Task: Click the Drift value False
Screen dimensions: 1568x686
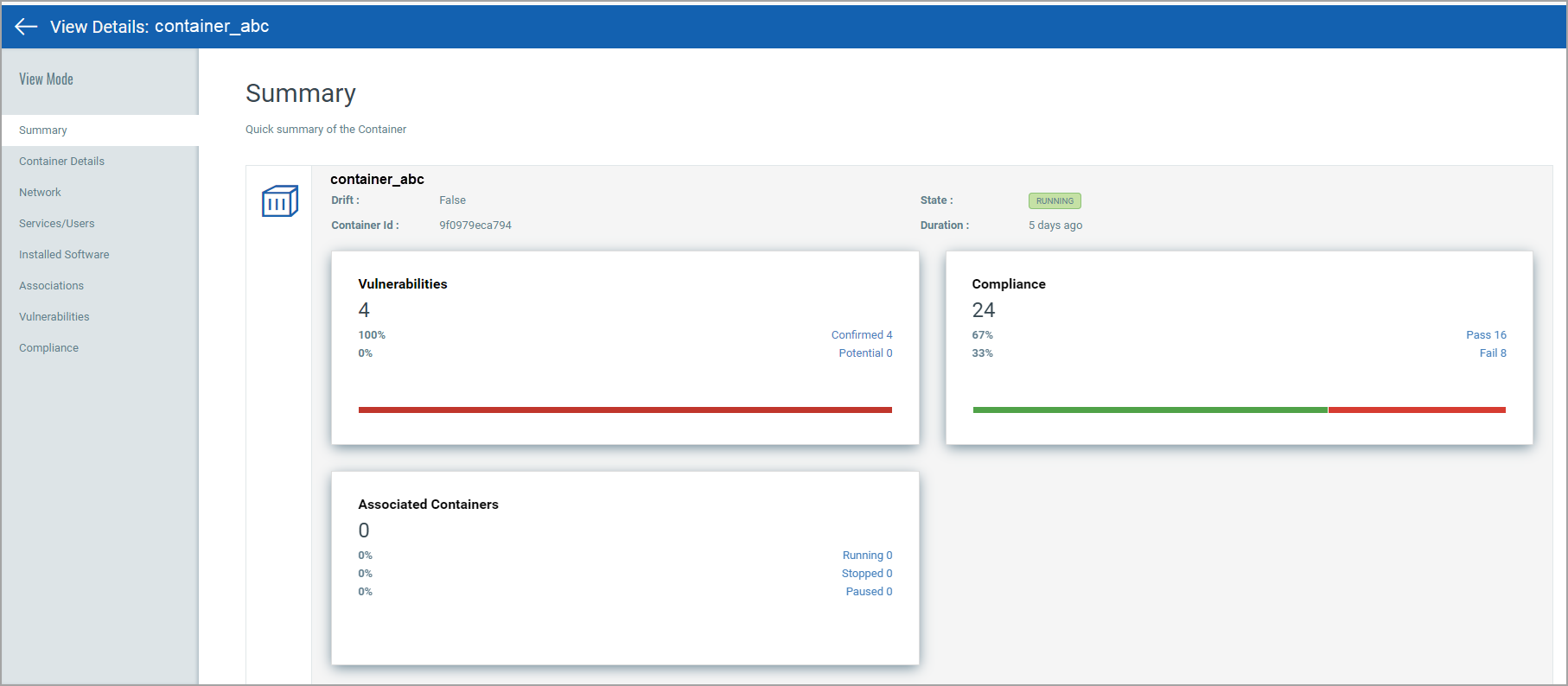Action: click(452, 200)
